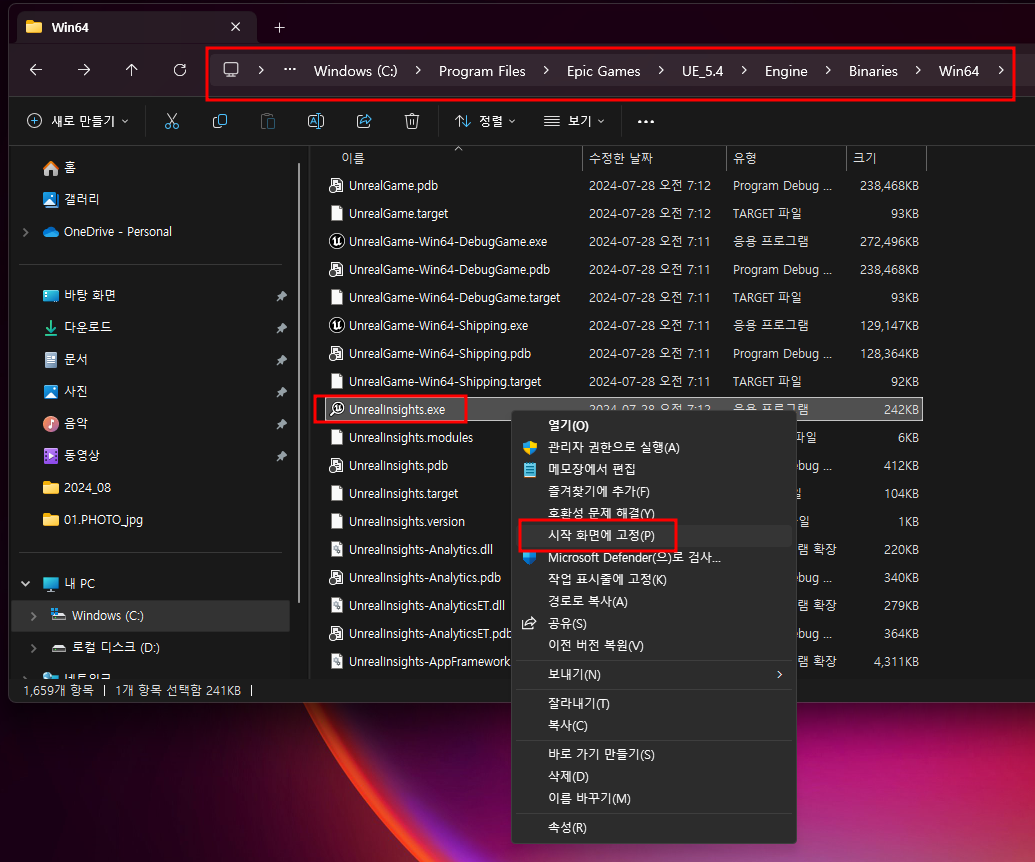
Task: Share the file using toolbar share icon
Action: 364,121
